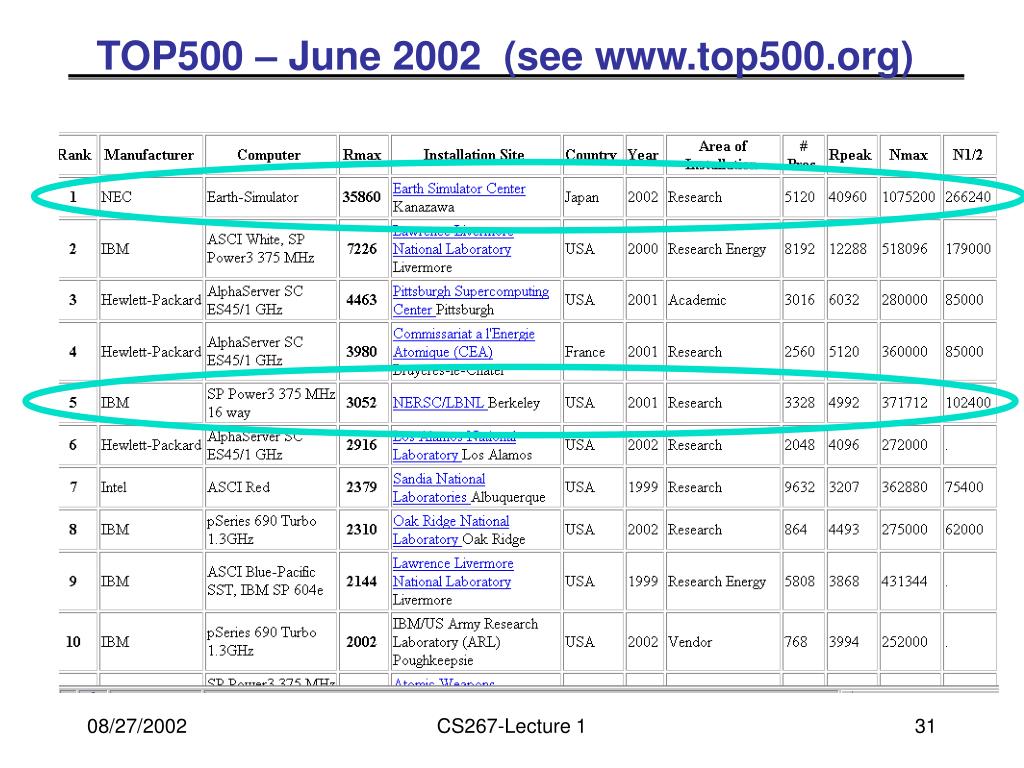Open Lawrence Livermore link in rank 9 row
Screen dimensions: 1024x768
[453, 572]
